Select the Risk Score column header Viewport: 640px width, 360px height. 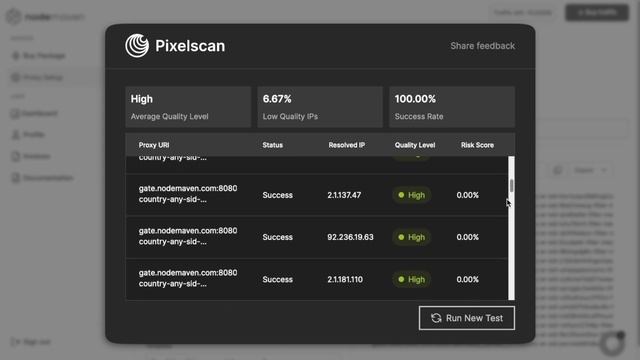[477, 145]
